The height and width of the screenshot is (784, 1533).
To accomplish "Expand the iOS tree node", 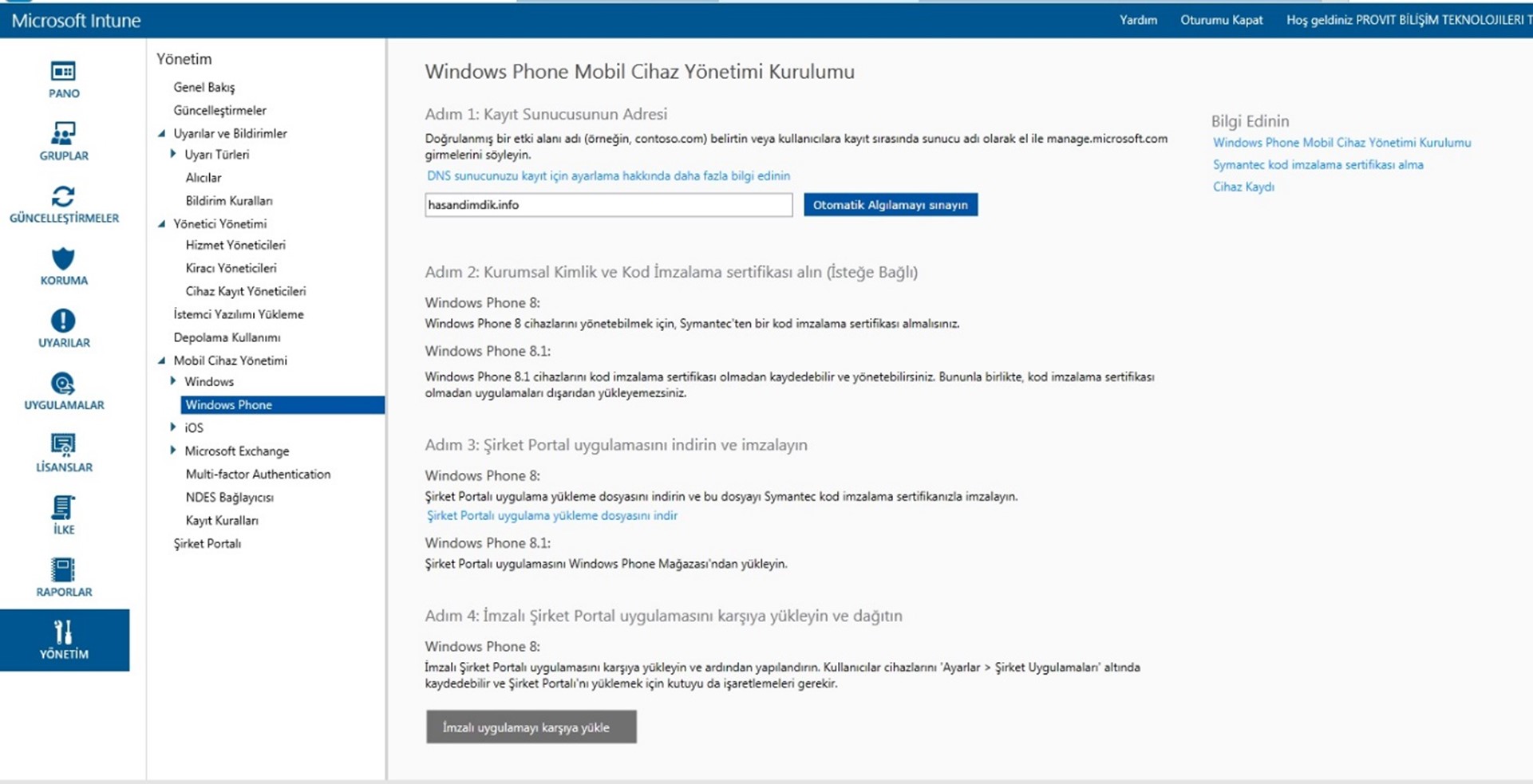I will pos(173,427).
